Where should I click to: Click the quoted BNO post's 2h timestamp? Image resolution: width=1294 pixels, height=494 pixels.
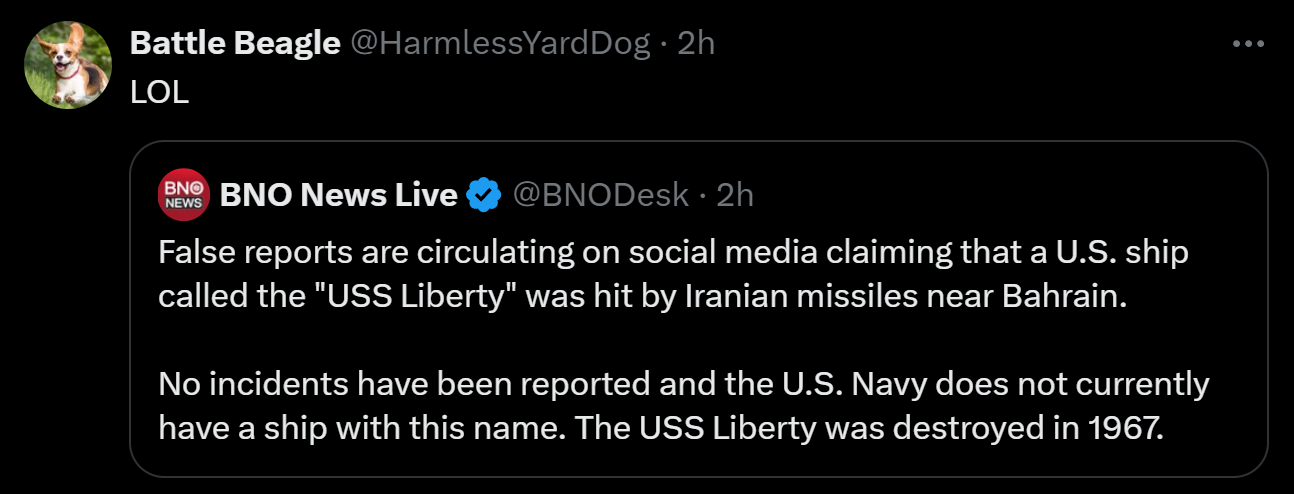[735, 195]
